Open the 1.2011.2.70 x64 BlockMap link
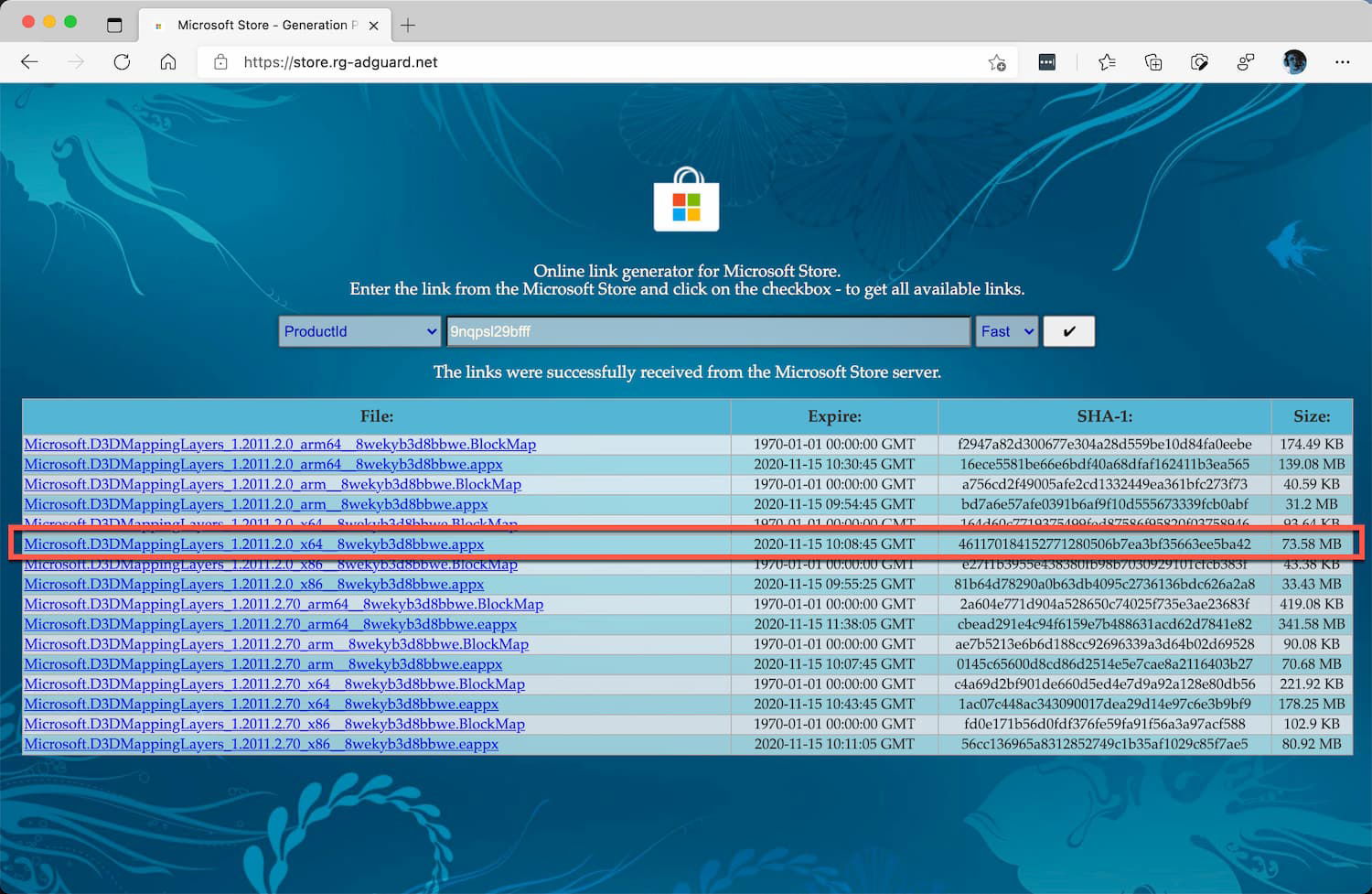 (x=274, y=684)
